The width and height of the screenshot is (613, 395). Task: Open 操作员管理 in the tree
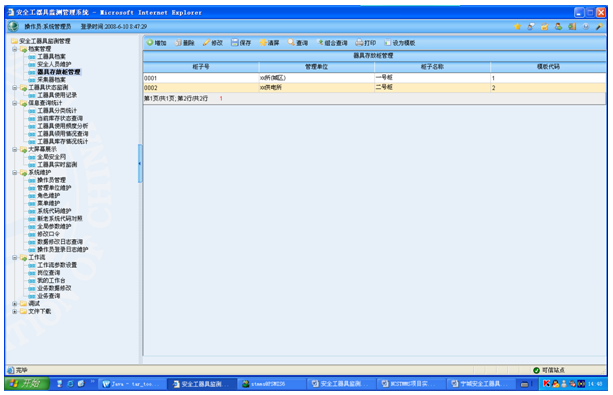(51, 180)
